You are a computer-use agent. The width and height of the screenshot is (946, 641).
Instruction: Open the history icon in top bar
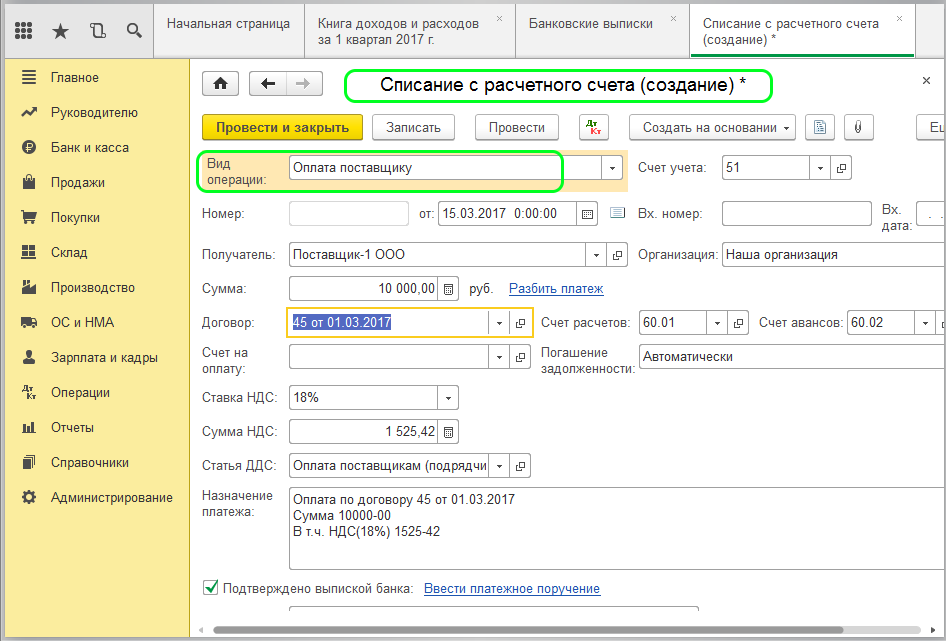(x=97, y=31)
